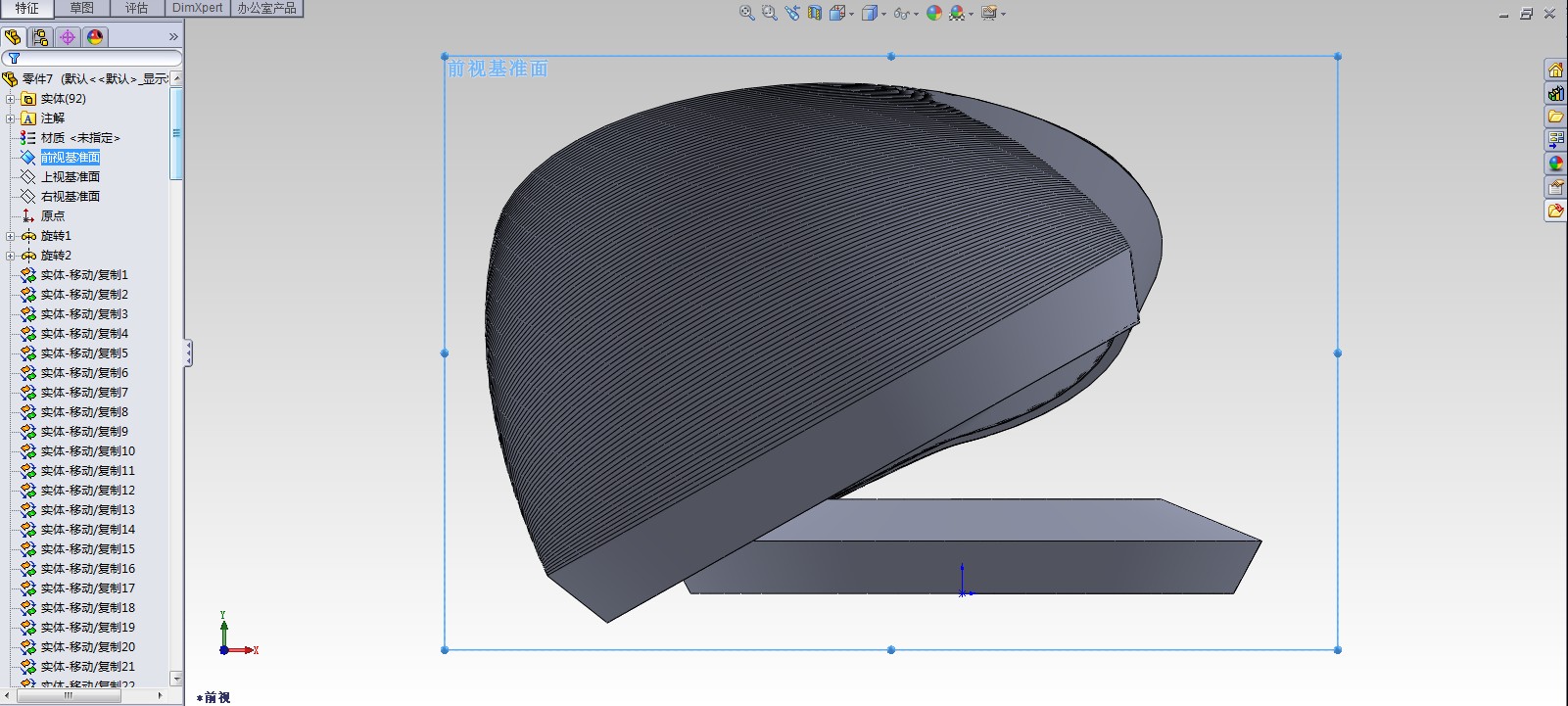The height and width of the screenshot is (706, 1568).
Task: Select 实体-移动/复制10 feature
Action: [x=88, y=451]
